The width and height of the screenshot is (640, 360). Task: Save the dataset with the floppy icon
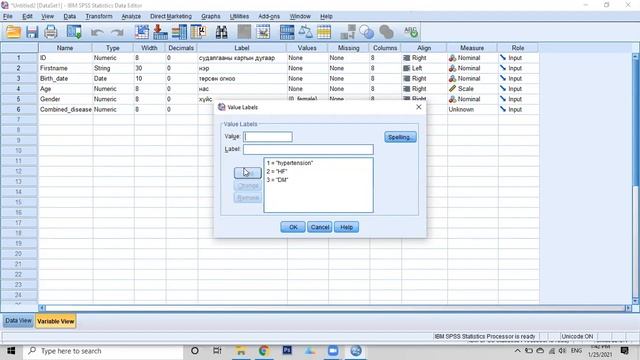32,32
